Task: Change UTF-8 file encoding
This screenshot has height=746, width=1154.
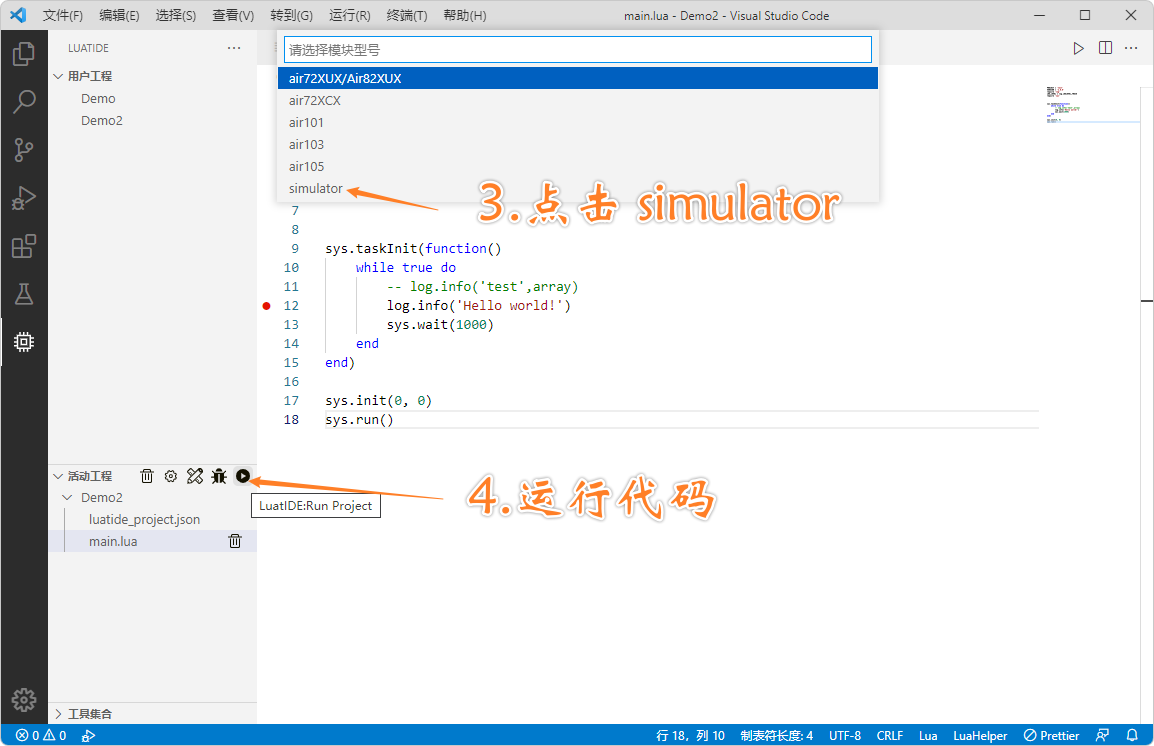Action: (x=845, y=735)
